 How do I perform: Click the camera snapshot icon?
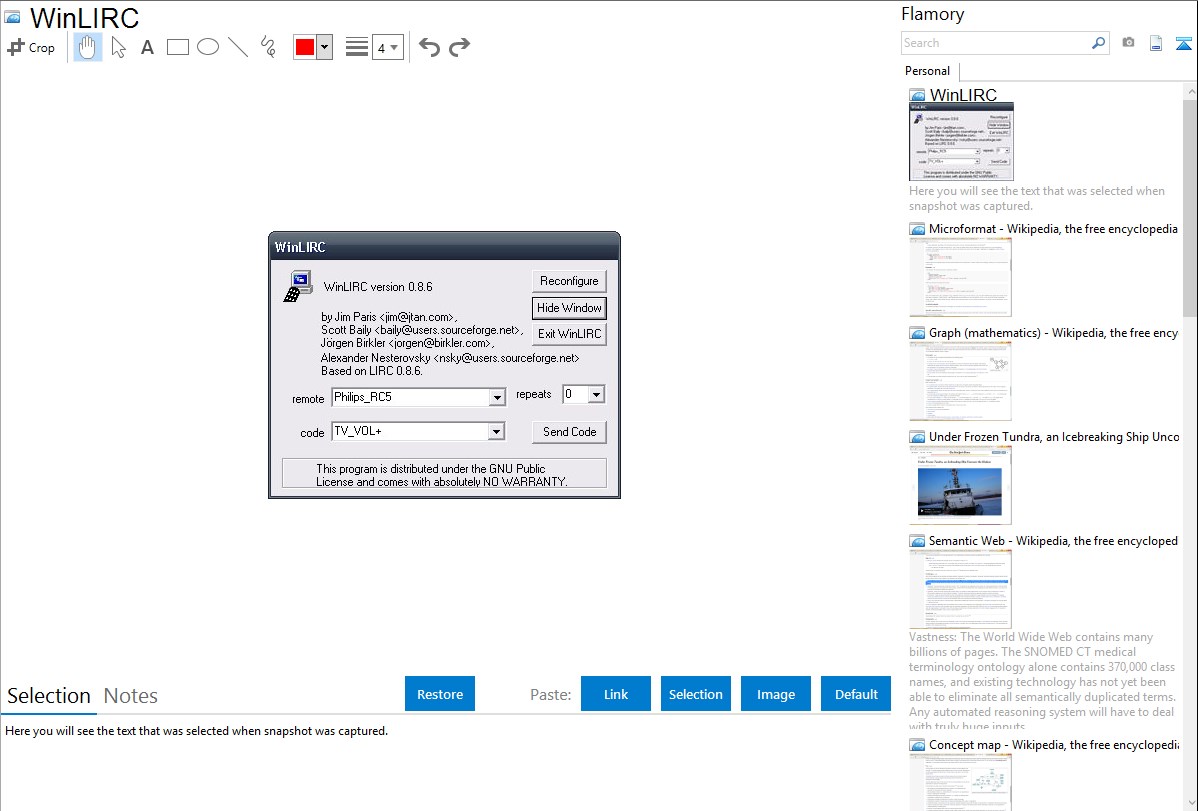click(1128, 43)
